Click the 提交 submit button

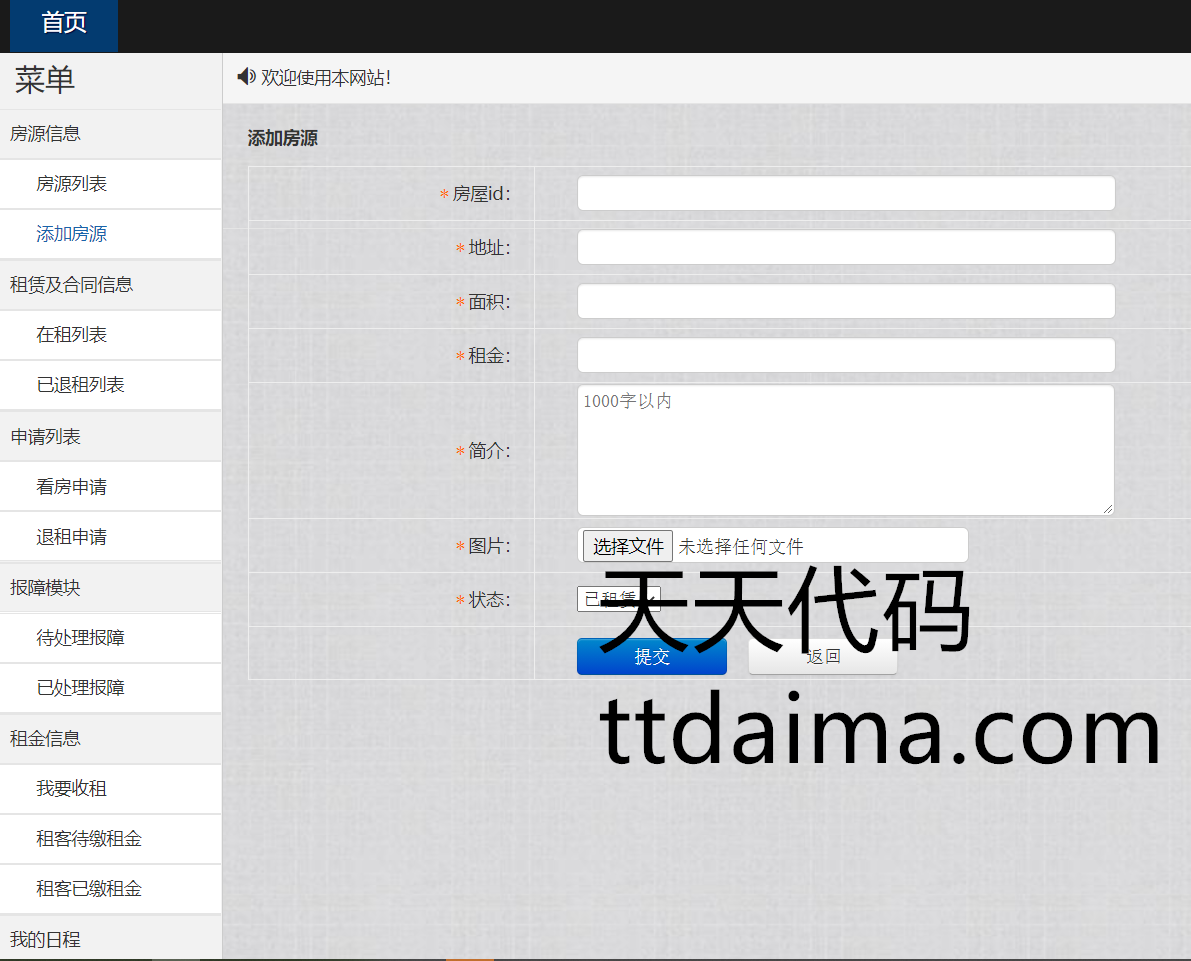tap(651, 657)
